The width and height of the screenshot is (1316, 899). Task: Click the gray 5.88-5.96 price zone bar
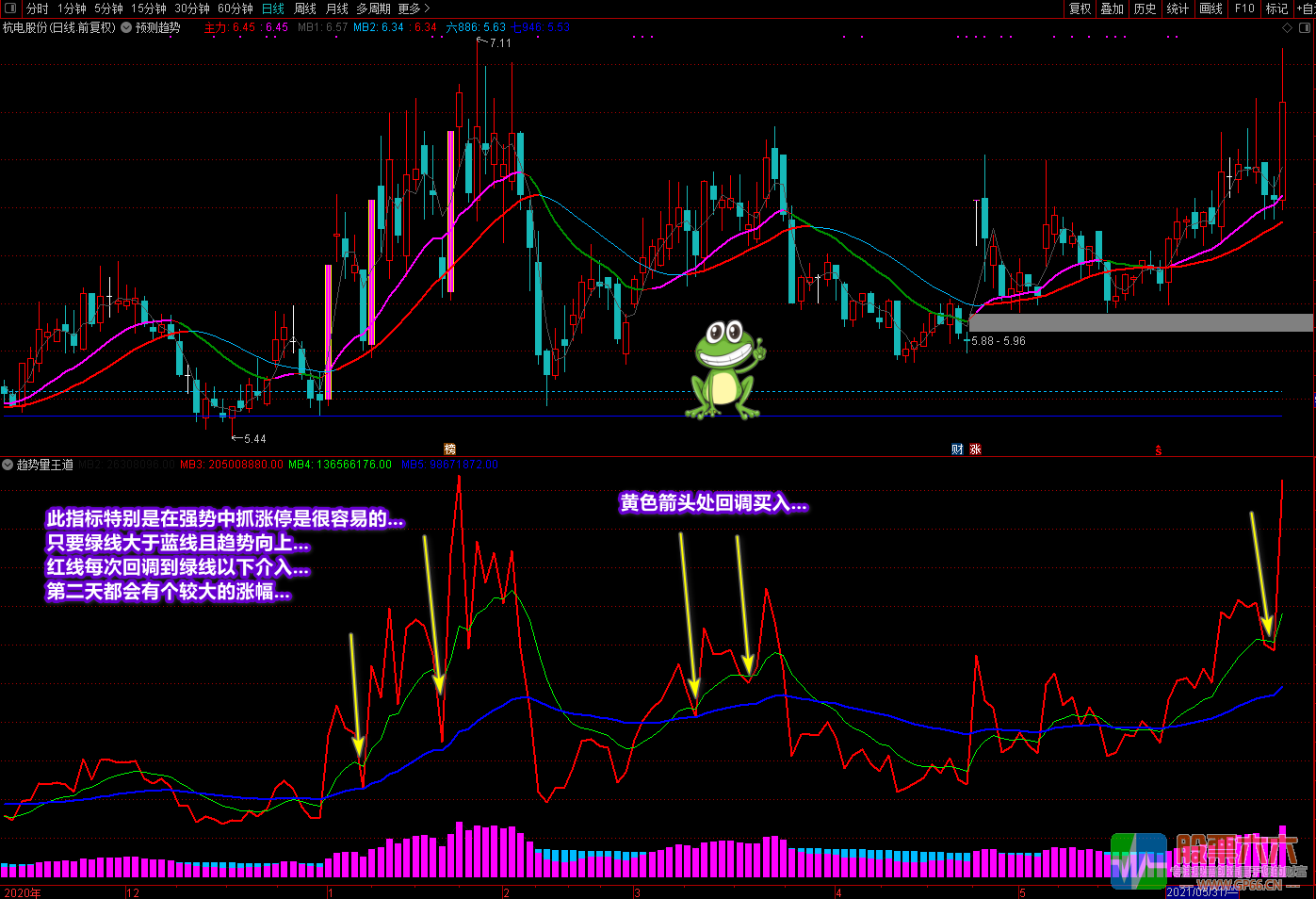[1140, 322]
